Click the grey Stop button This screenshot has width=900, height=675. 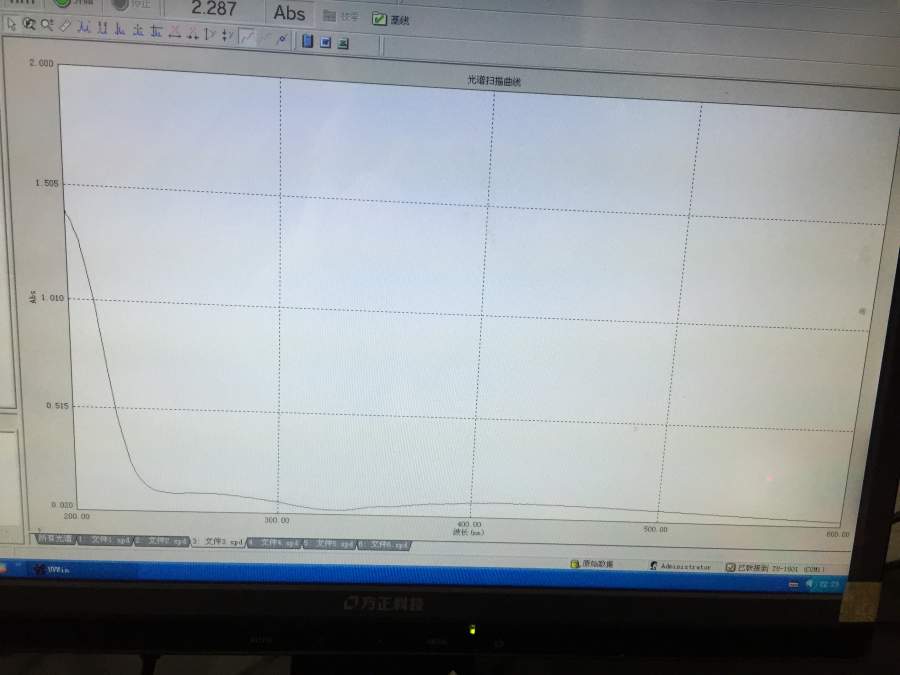point(131,5)
